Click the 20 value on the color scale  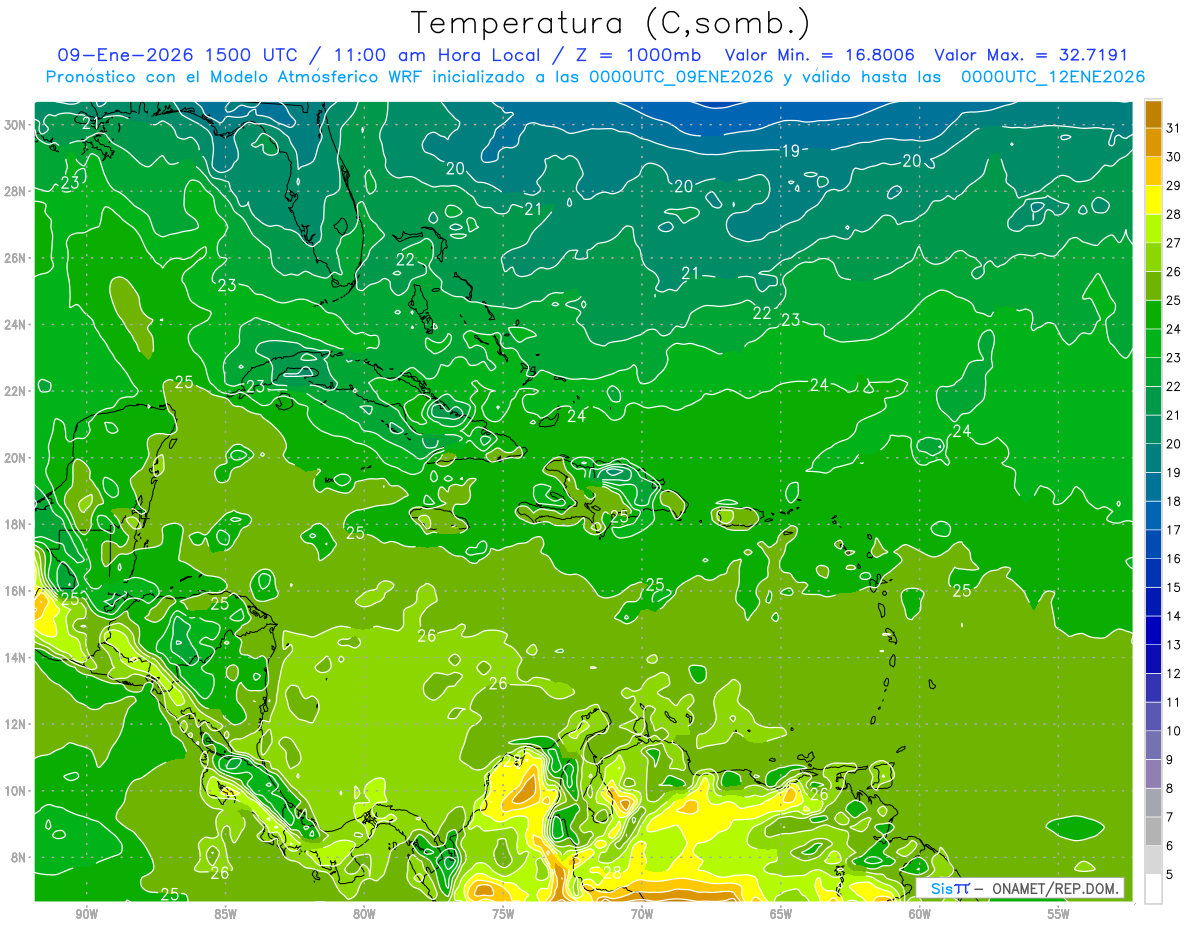pyautogui.click(x=1175, y=444)
